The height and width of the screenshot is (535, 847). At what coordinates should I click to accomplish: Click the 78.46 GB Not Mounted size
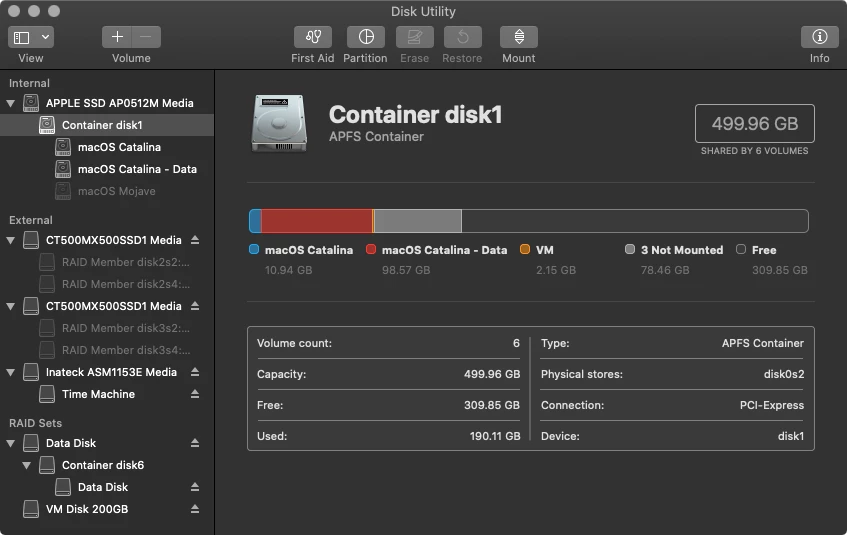tap(665, 270)
